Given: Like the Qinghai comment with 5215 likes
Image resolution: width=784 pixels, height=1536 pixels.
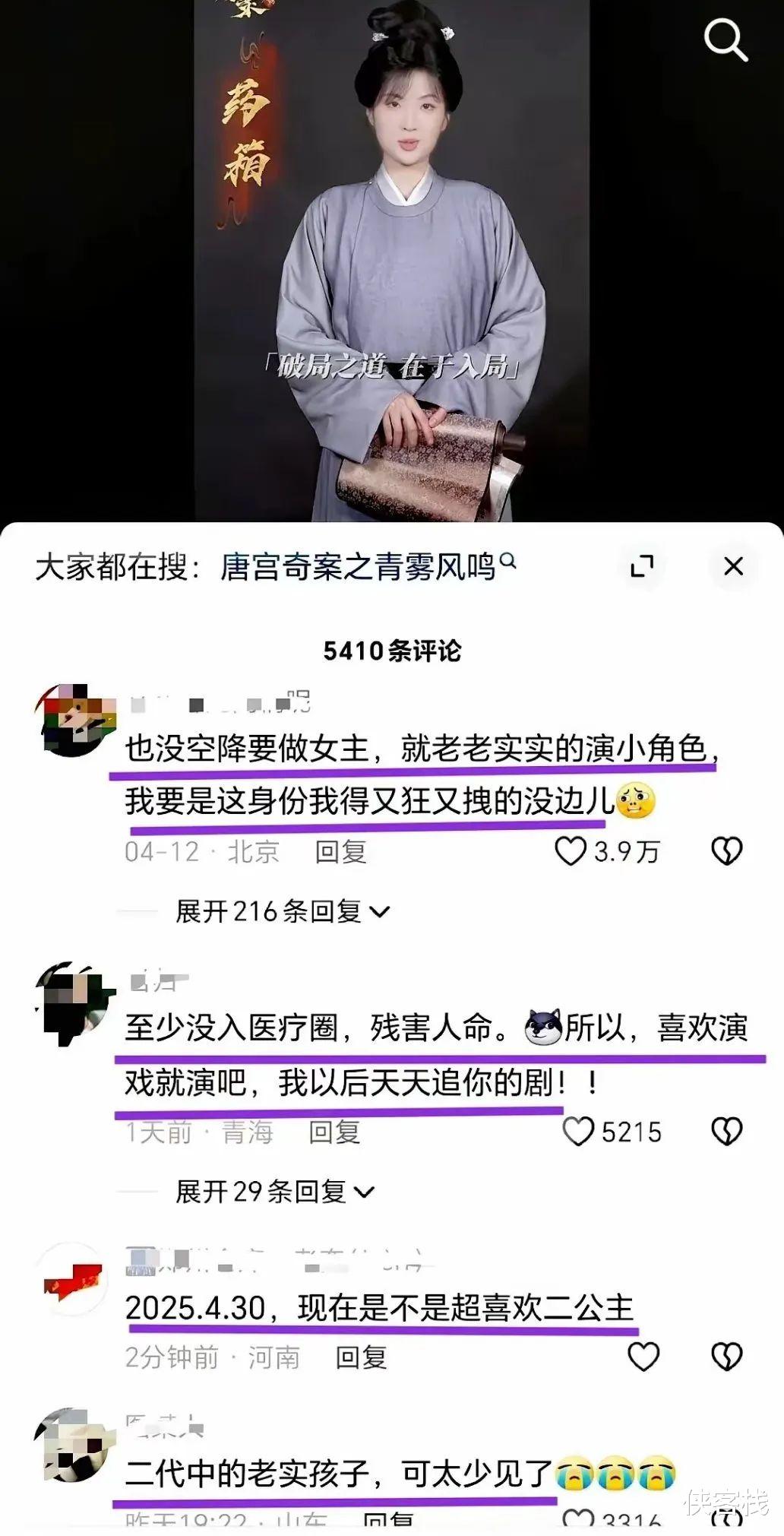Looking at the screenshot, I should click(578, 1132).
